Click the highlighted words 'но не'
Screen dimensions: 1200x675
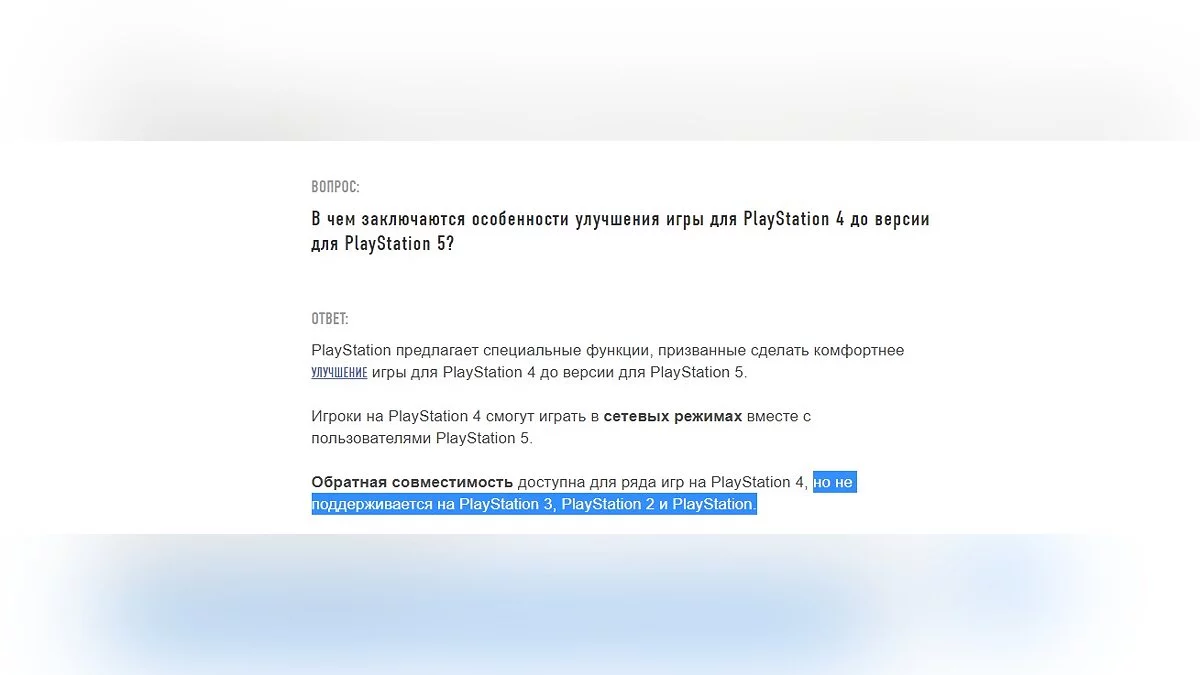pos(834,482)
